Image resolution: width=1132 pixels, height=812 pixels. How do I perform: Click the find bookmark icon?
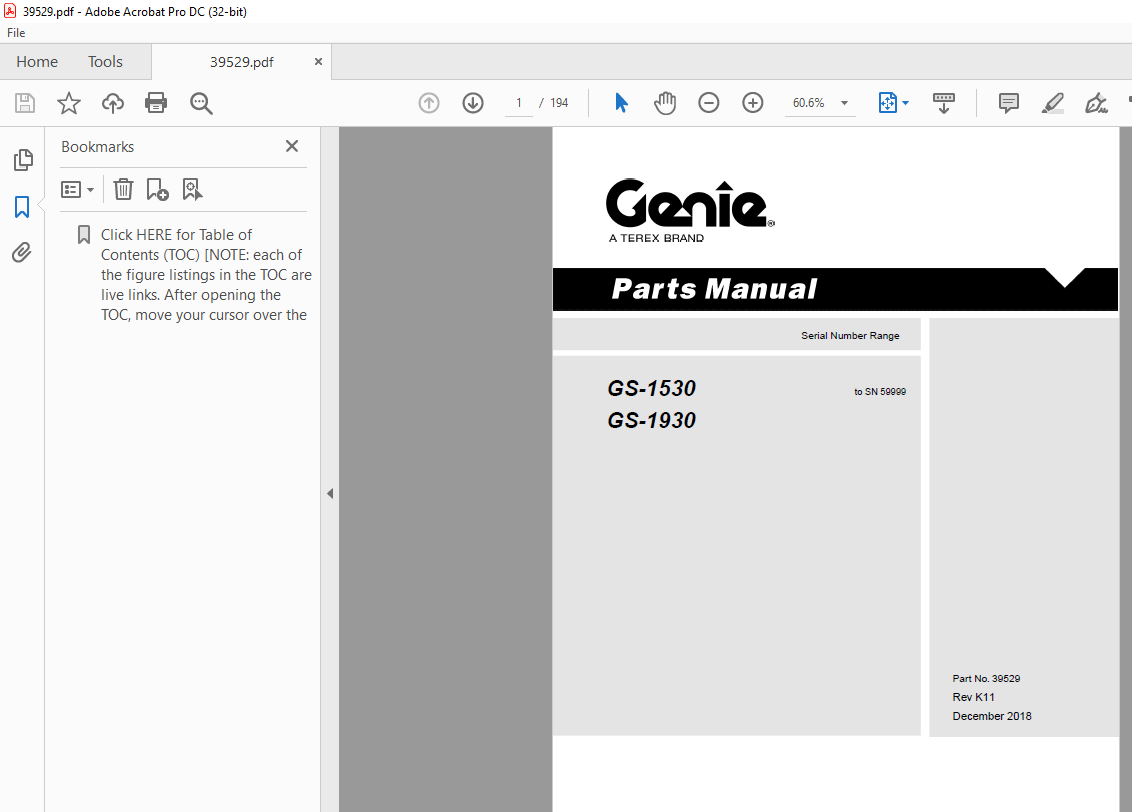(192, 189)
